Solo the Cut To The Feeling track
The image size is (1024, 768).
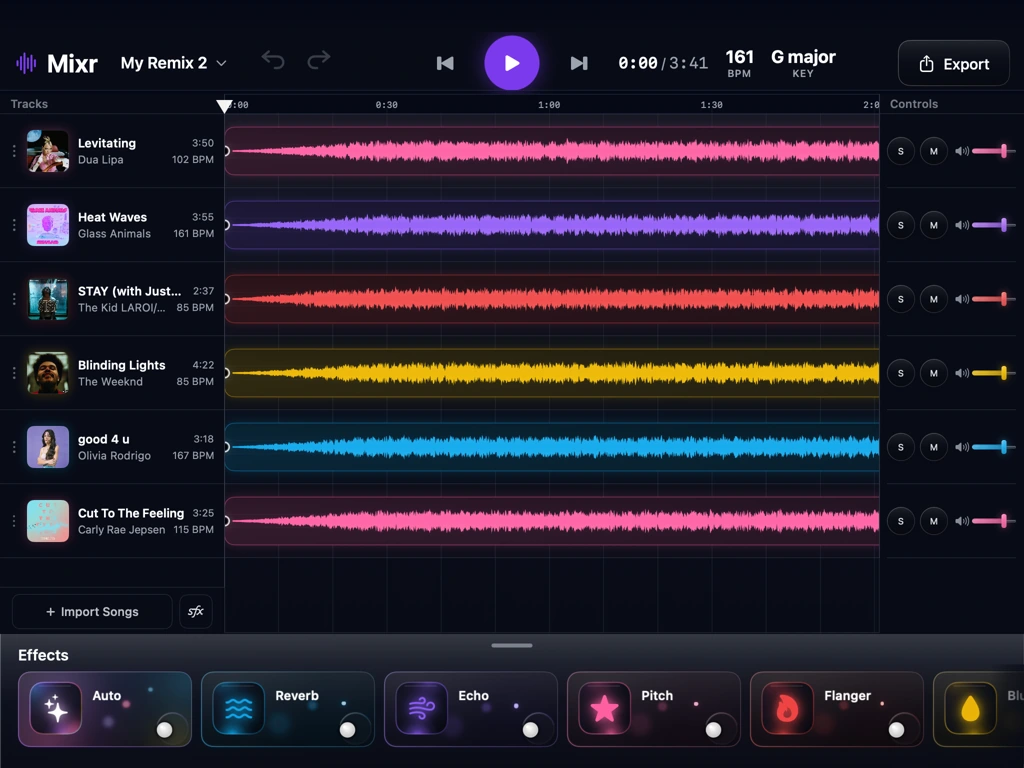[901, 521]
